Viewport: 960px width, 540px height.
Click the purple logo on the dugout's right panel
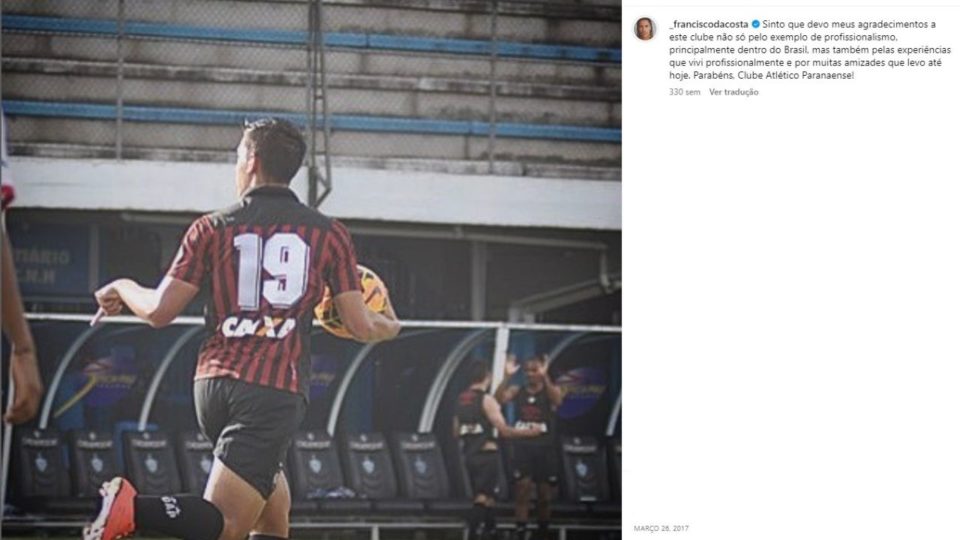[x=580, y=391]
